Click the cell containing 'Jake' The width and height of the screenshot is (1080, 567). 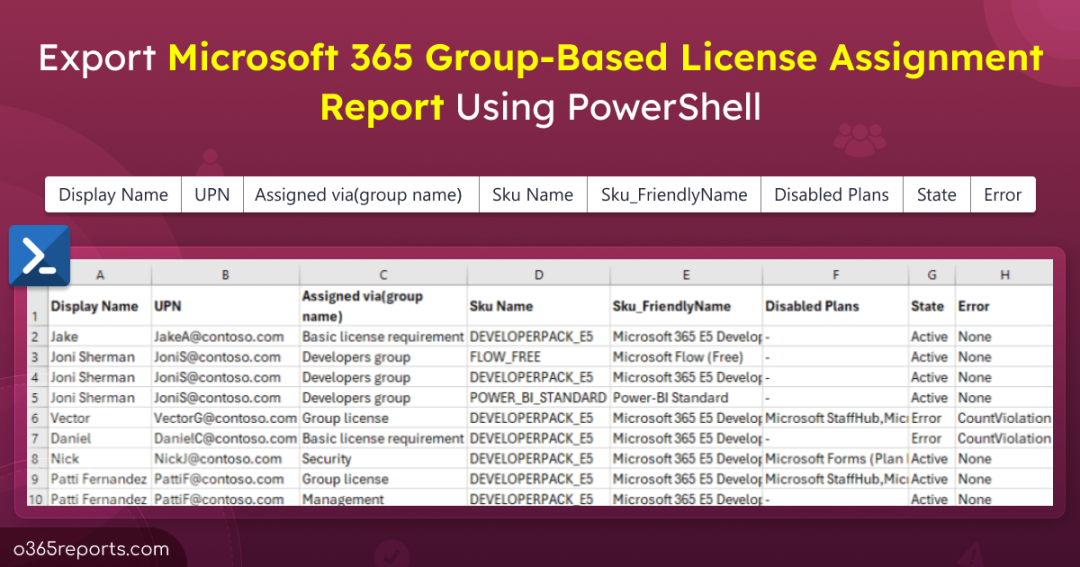(x=100, y=337)
